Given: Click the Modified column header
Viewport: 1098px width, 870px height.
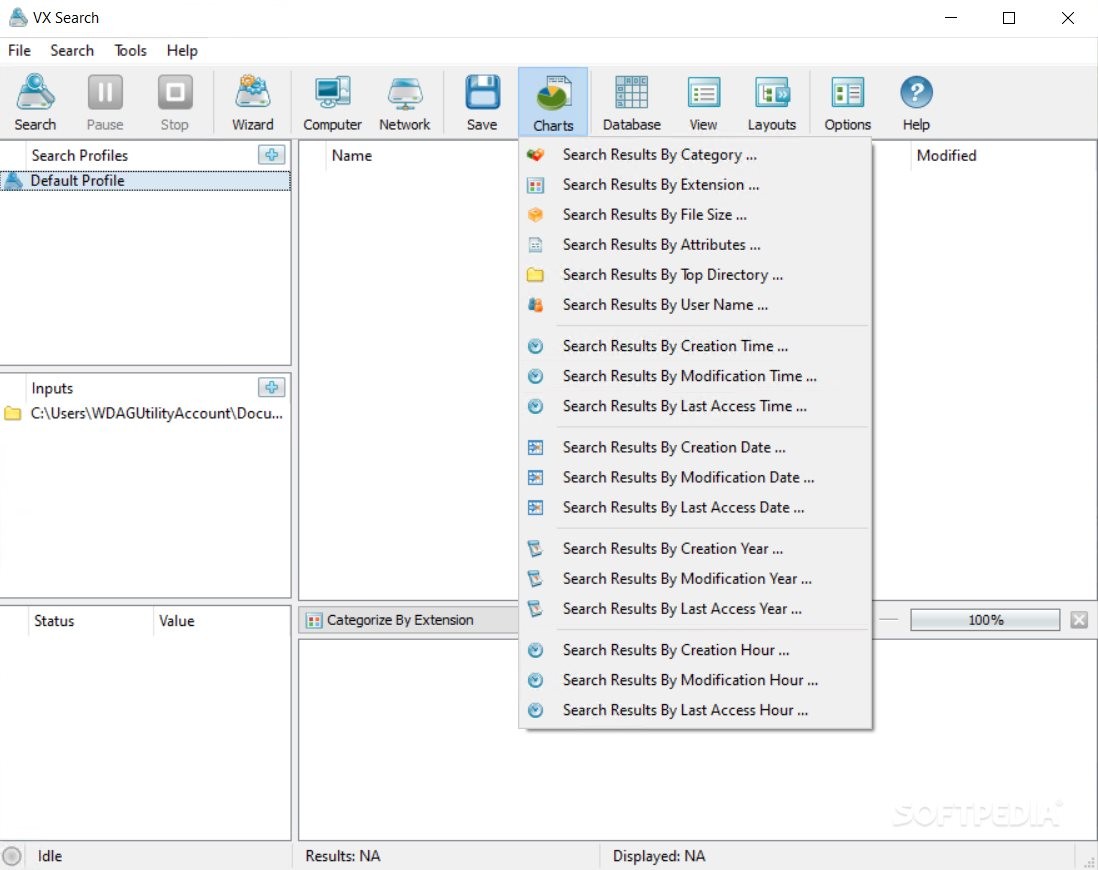Looking at the screenshot, I should [946, 156].
